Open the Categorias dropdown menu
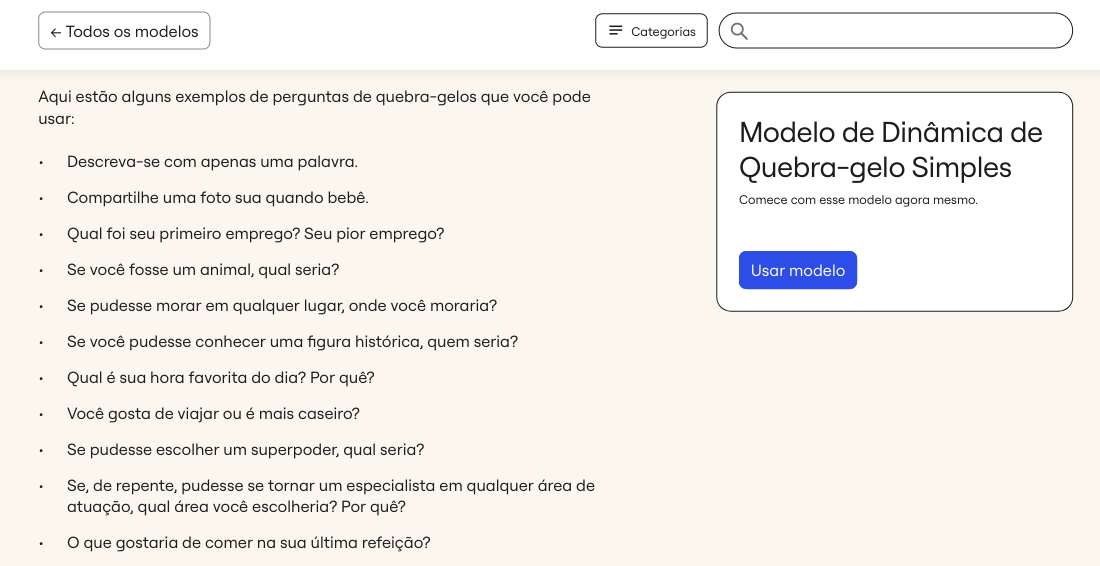Image resolution: width=1100 pixels, height=566 pixels. point(651,31)
